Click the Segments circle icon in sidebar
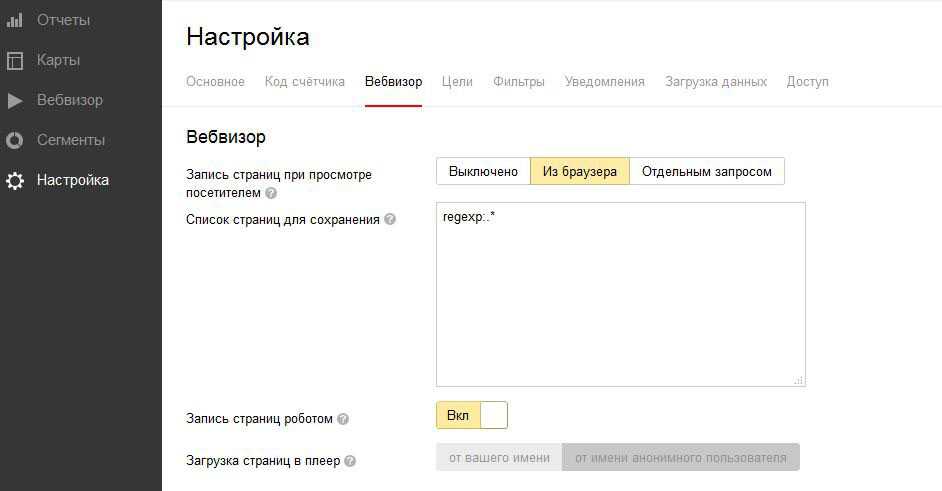942x491 pixels. tap(15, 140)
